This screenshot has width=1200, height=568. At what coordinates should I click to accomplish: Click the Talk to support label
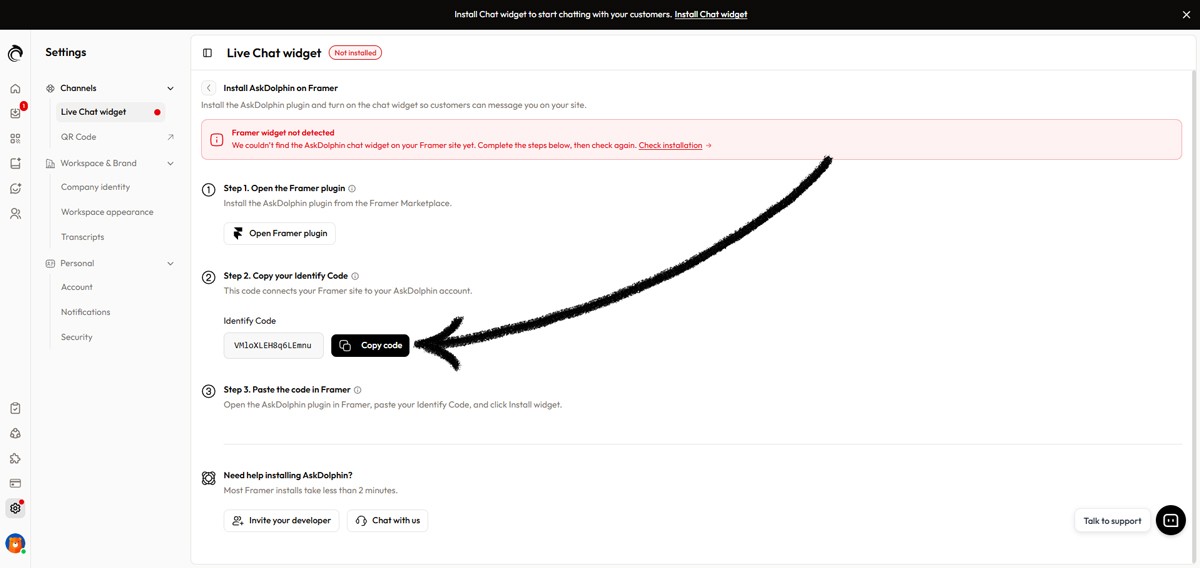(x=1112, y=521)
